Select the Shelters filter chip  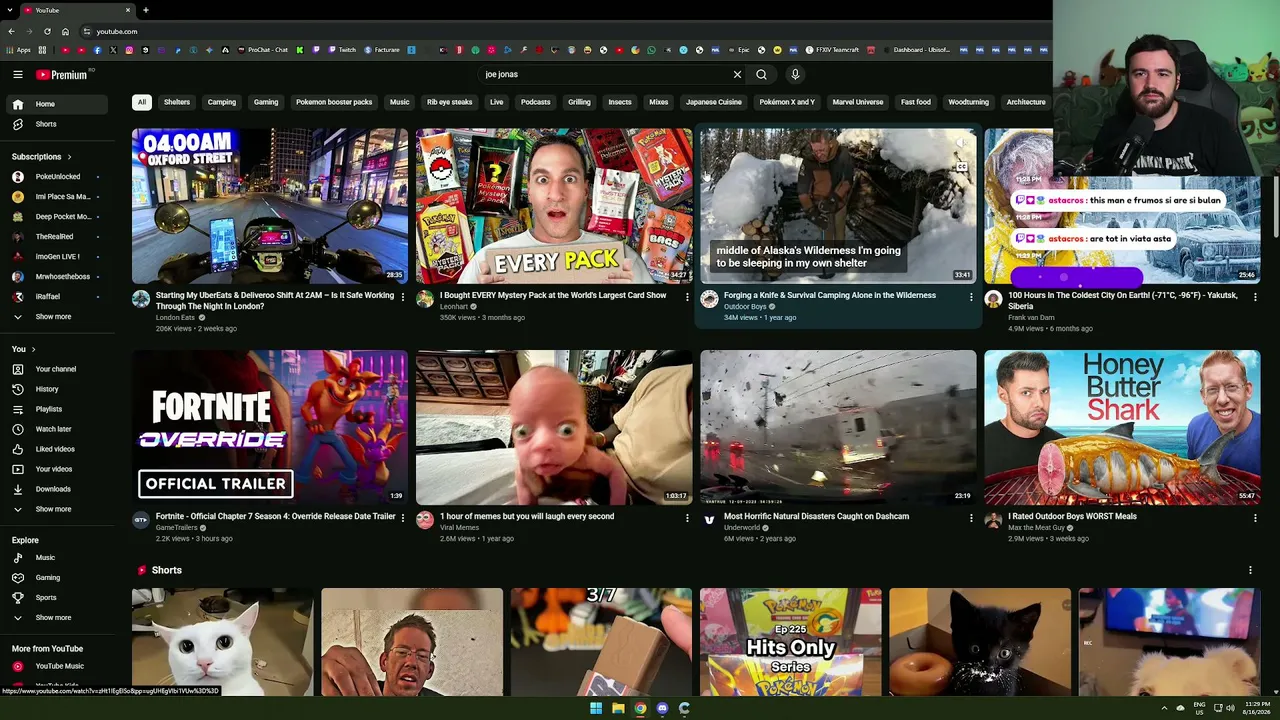[x=177, y=102]
